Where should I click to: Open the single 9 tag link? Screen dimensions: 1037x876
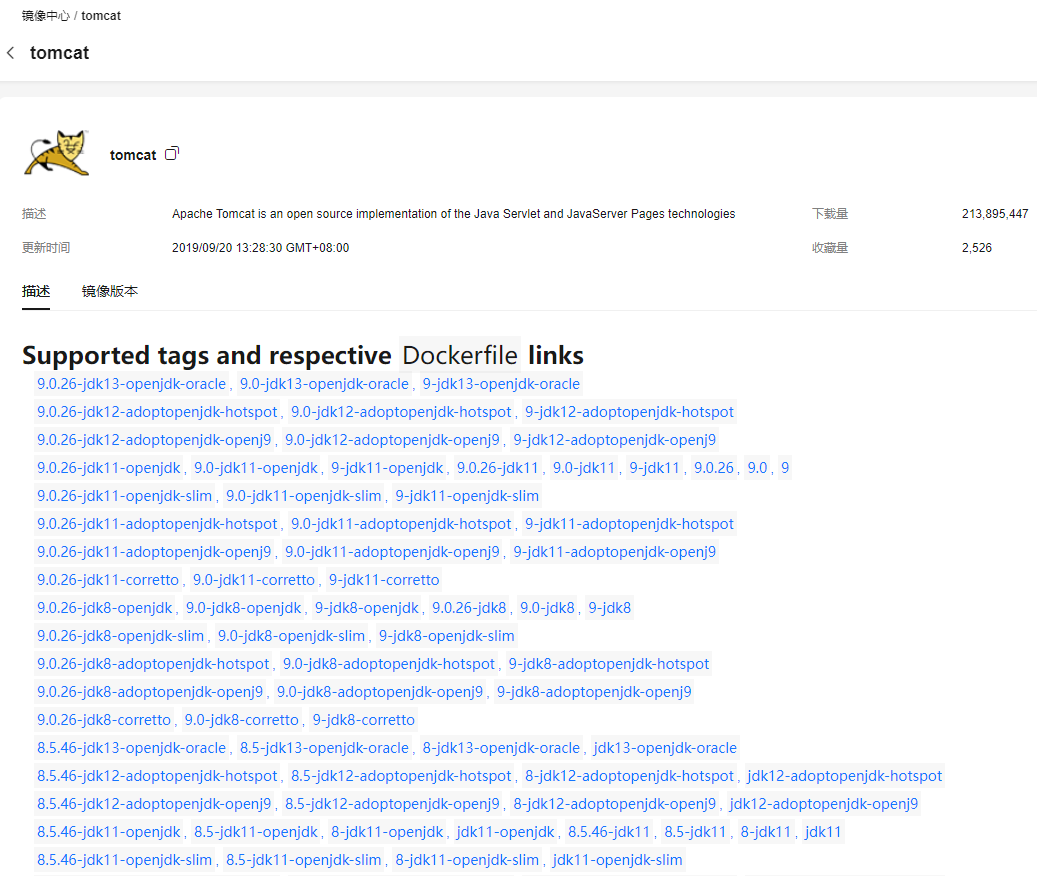pyautogui.click(x=785, y=468)
